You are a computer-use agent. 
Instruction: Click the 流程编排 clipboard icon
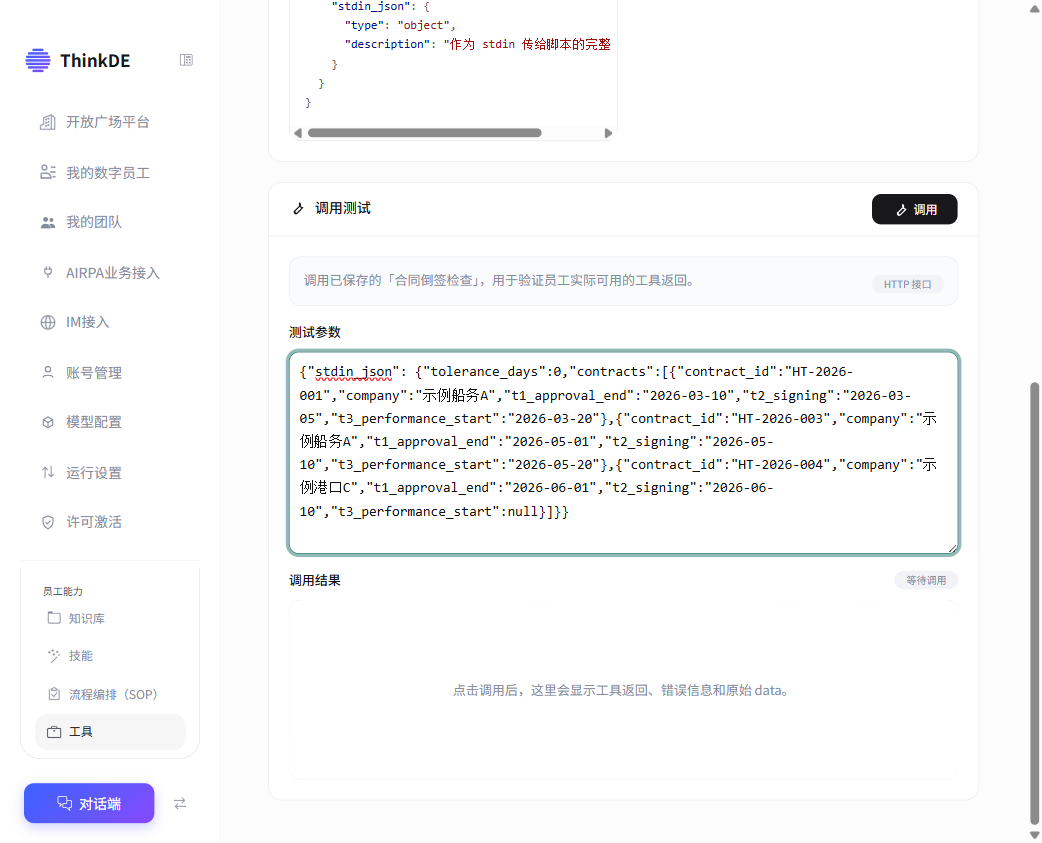coord(54,694)
